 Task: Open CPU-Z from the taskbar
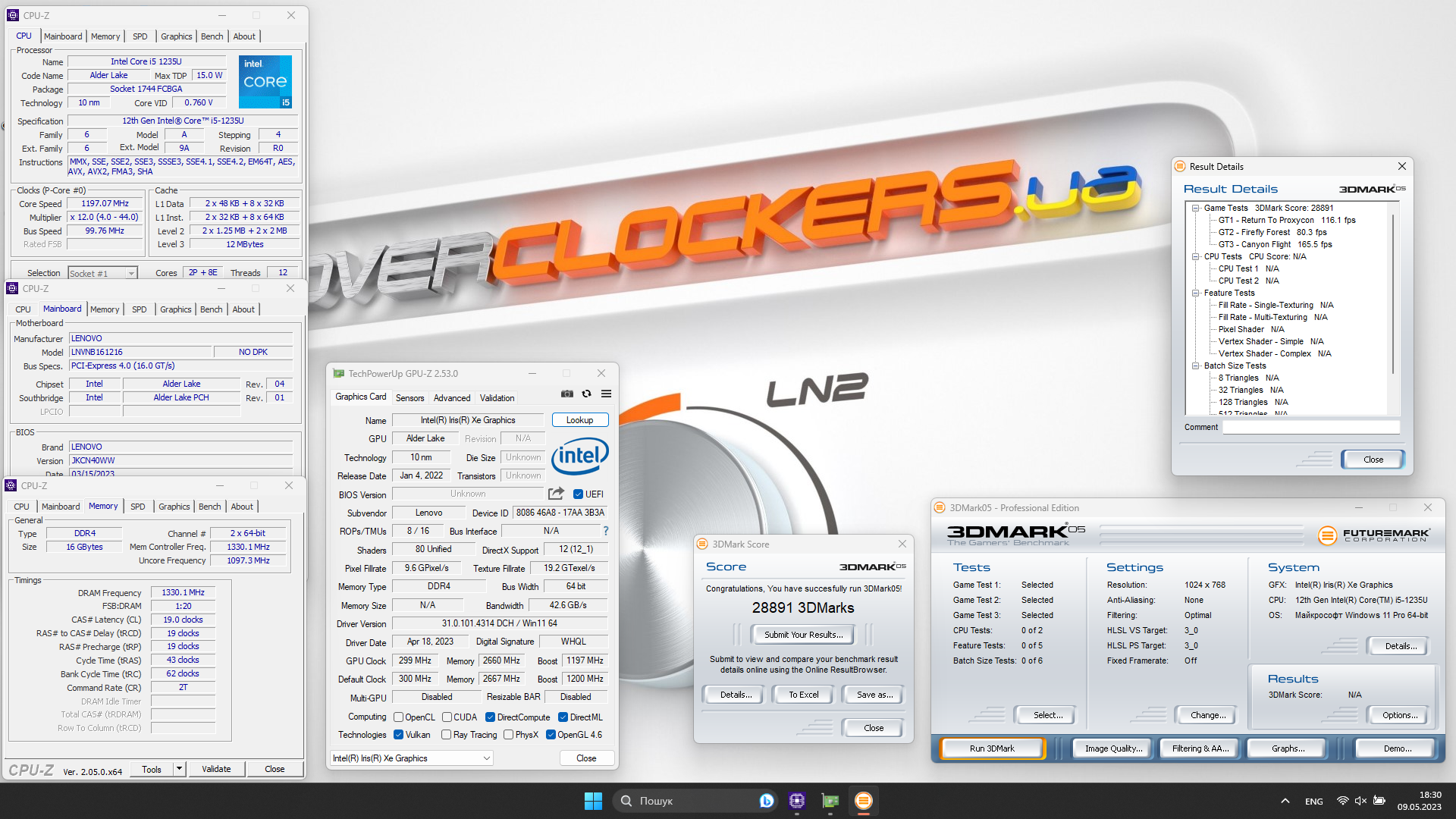(796, 801)
